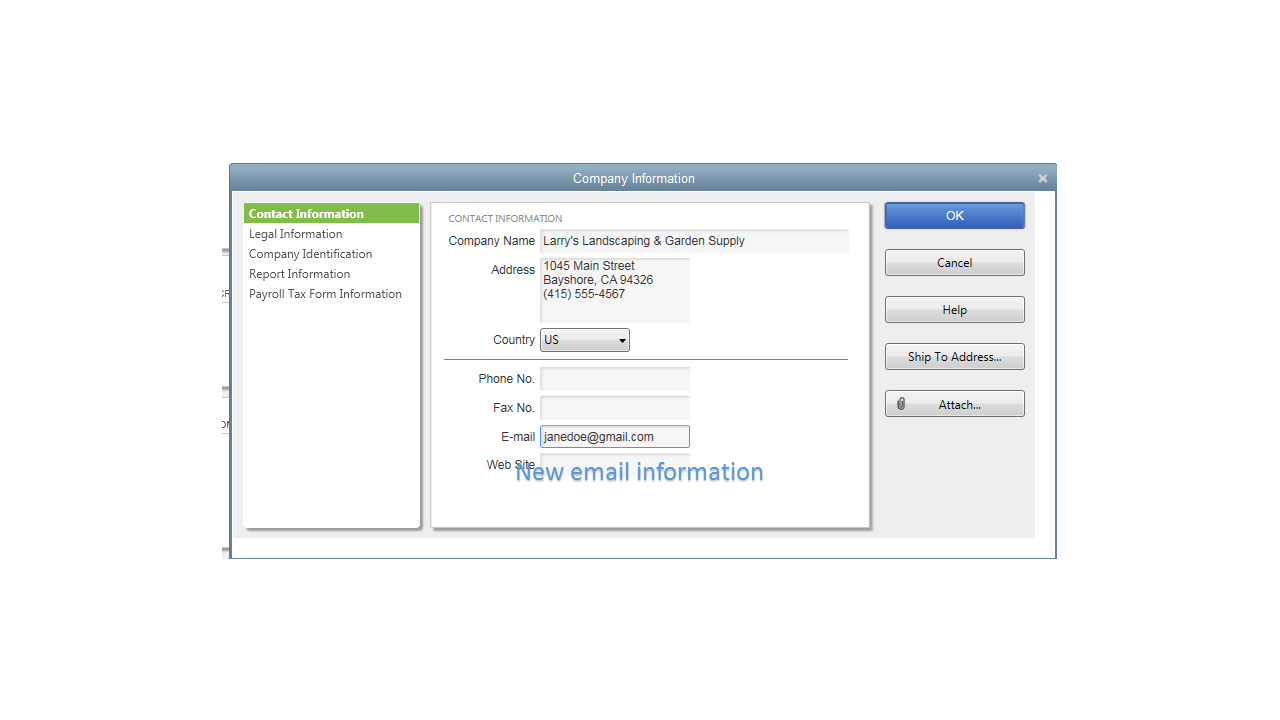Click the Fax No. input field
This screenshot has width=1280, height=720.
coord(614,407)
